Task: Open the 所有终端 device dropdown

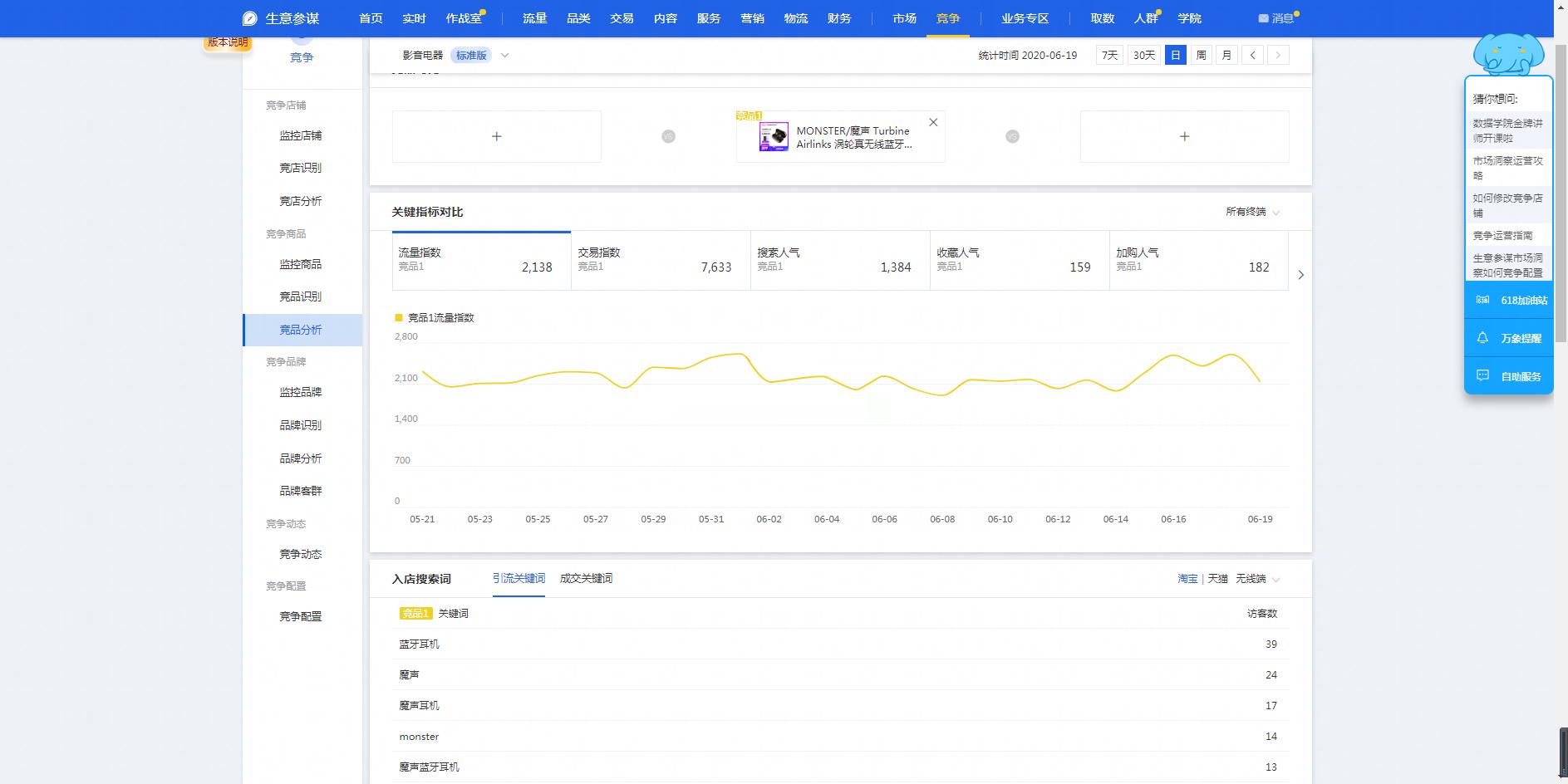Action: coord(1252,212)
